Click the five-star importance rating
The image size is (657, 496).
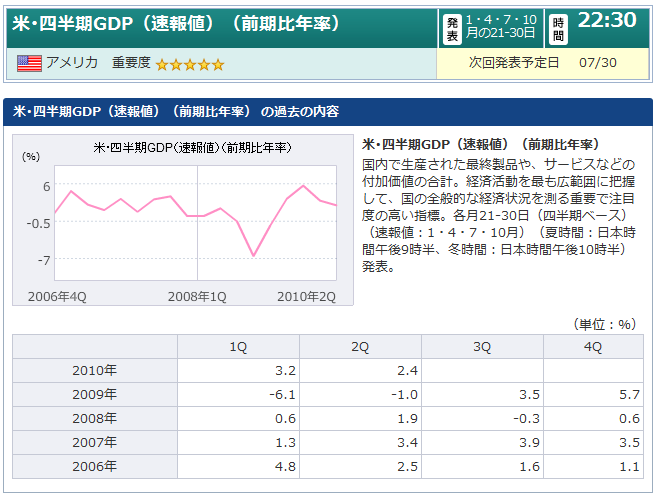190,64
